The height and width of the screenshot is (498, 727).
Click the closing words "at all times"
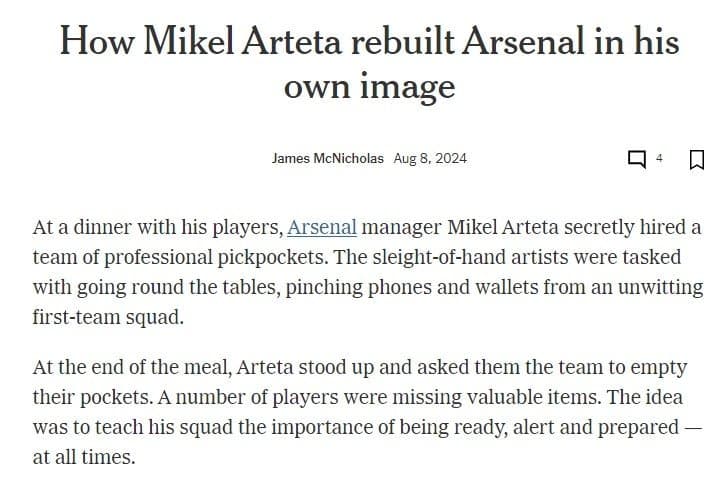click(84, 457)
